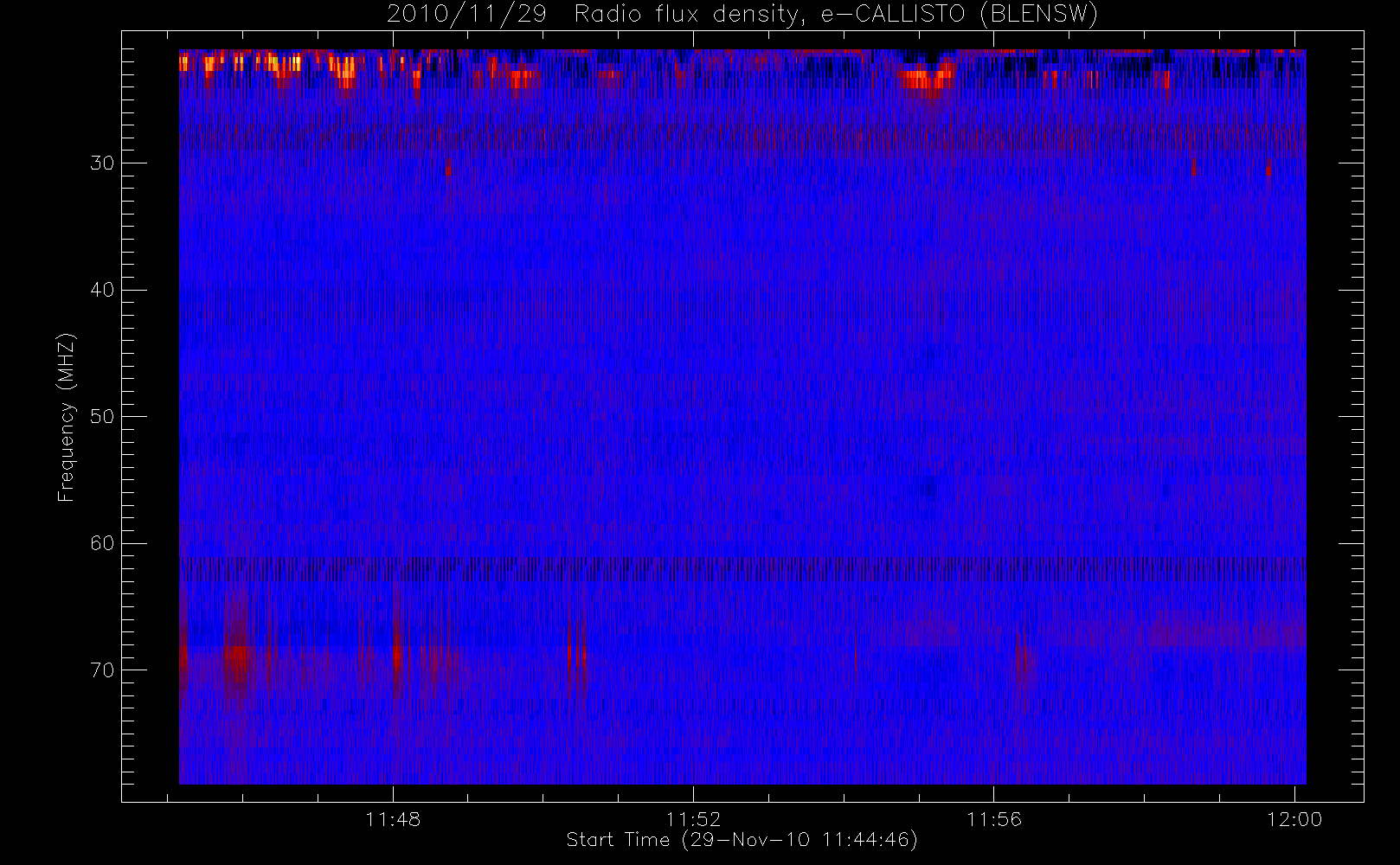This screenshot has width=1400, height=865.
Task: Select the 70 MHz frequency tick label
Action: click(x=102, y=670)
